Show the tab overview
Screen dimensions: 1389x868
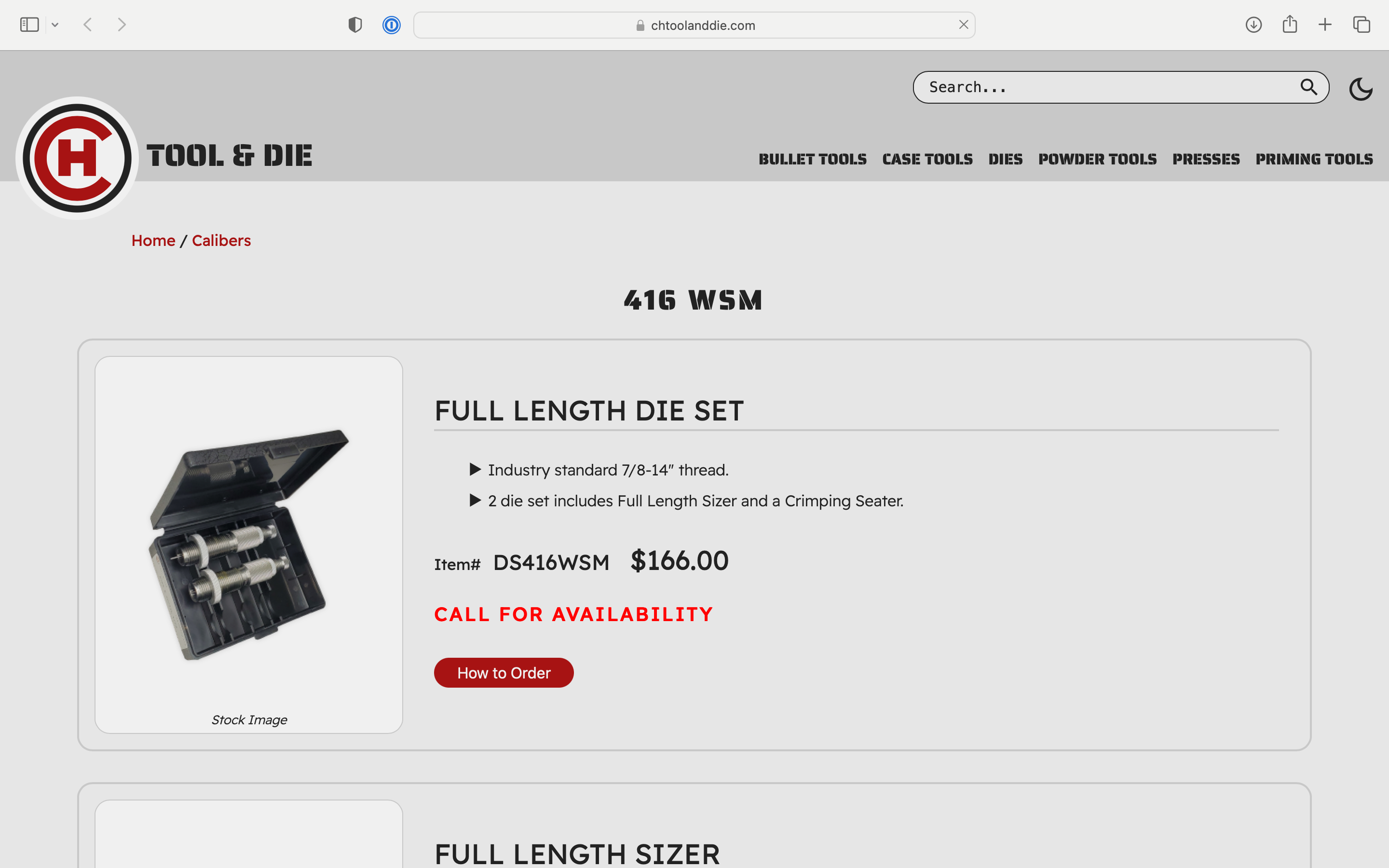1362,25
